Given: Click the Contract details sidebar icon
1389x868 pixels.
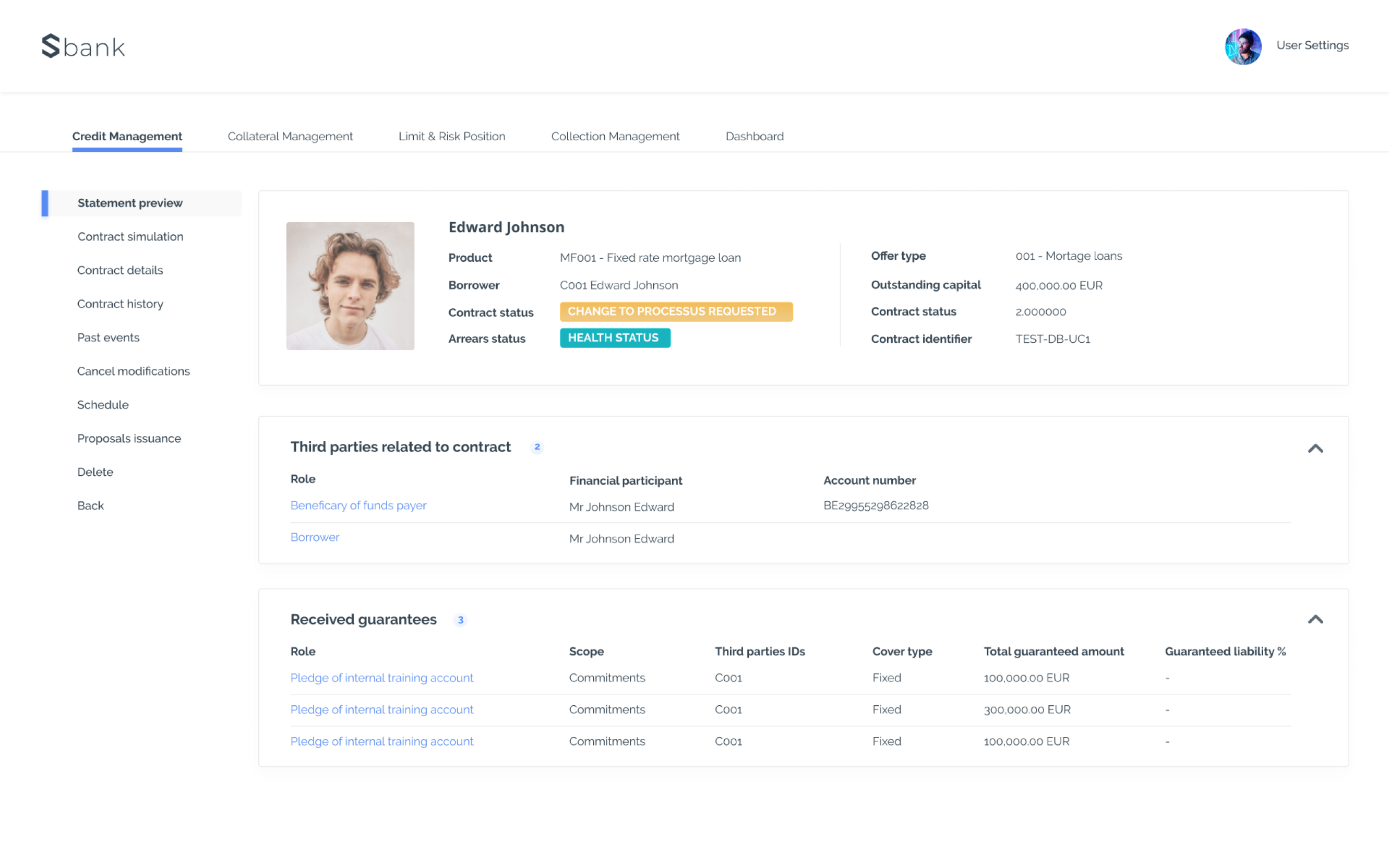Looking at the screenshot, I should coord(119,270).
